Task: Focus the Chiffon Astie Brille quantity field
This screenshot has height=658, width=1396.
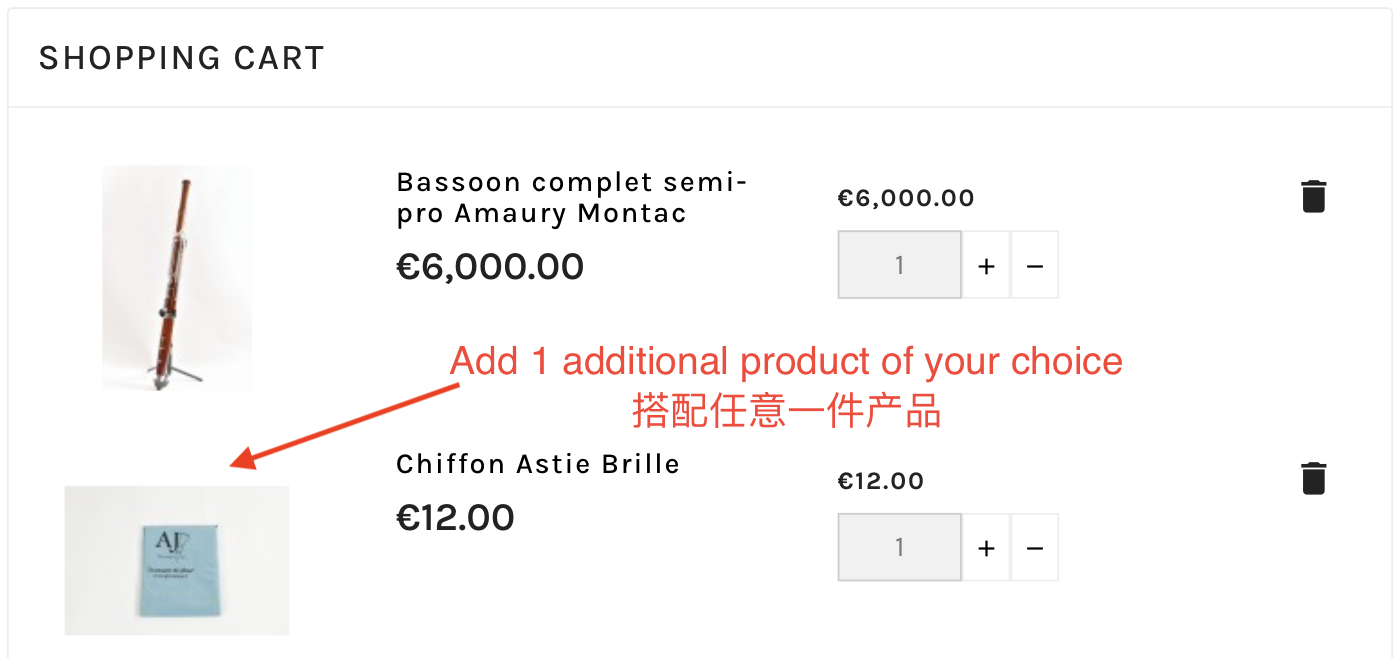Action: (x=899, y=548)
